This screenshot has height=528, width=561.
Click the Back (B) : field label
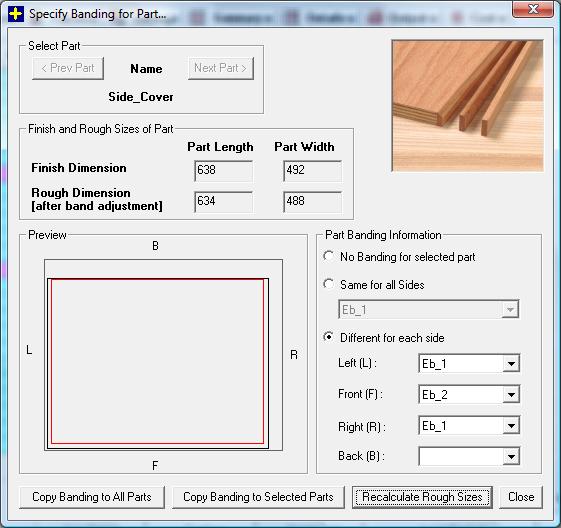tap(361, 456)
